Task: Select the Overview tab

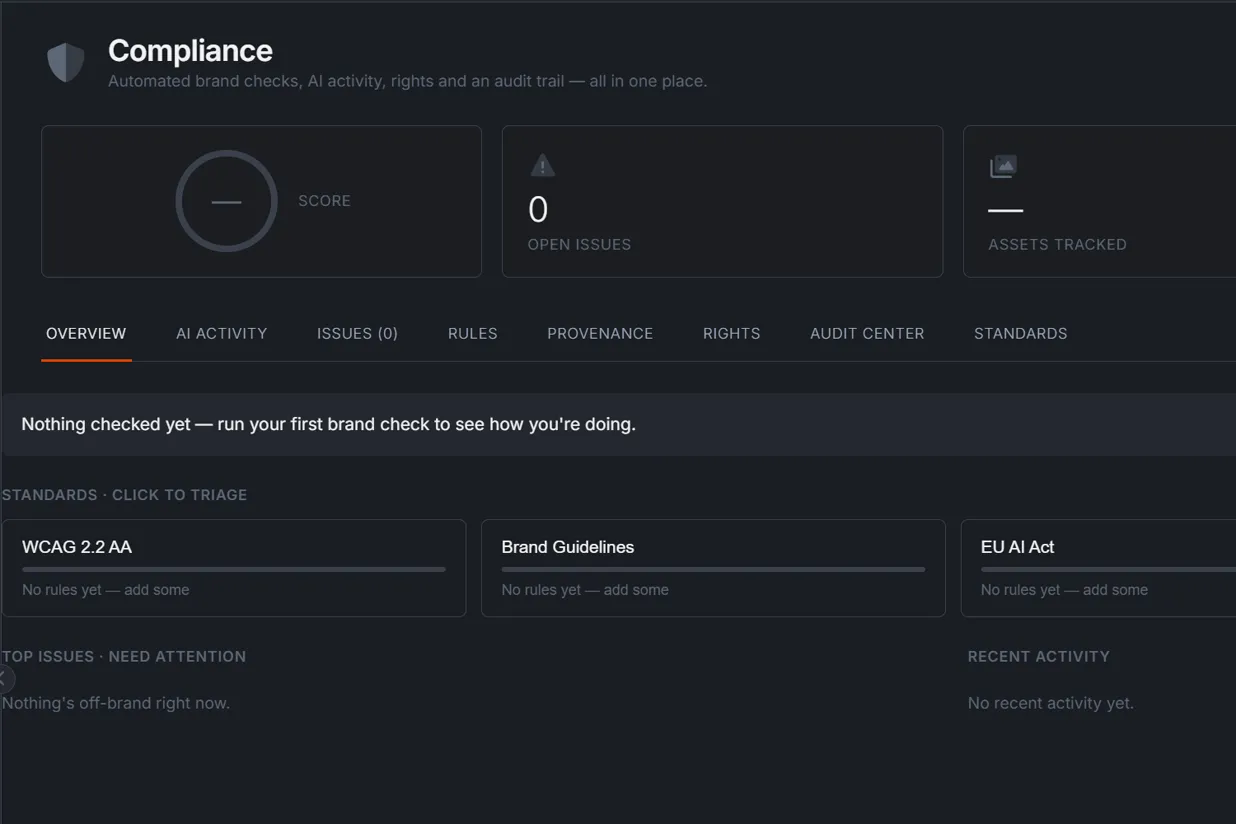Action: coord(86,333)
